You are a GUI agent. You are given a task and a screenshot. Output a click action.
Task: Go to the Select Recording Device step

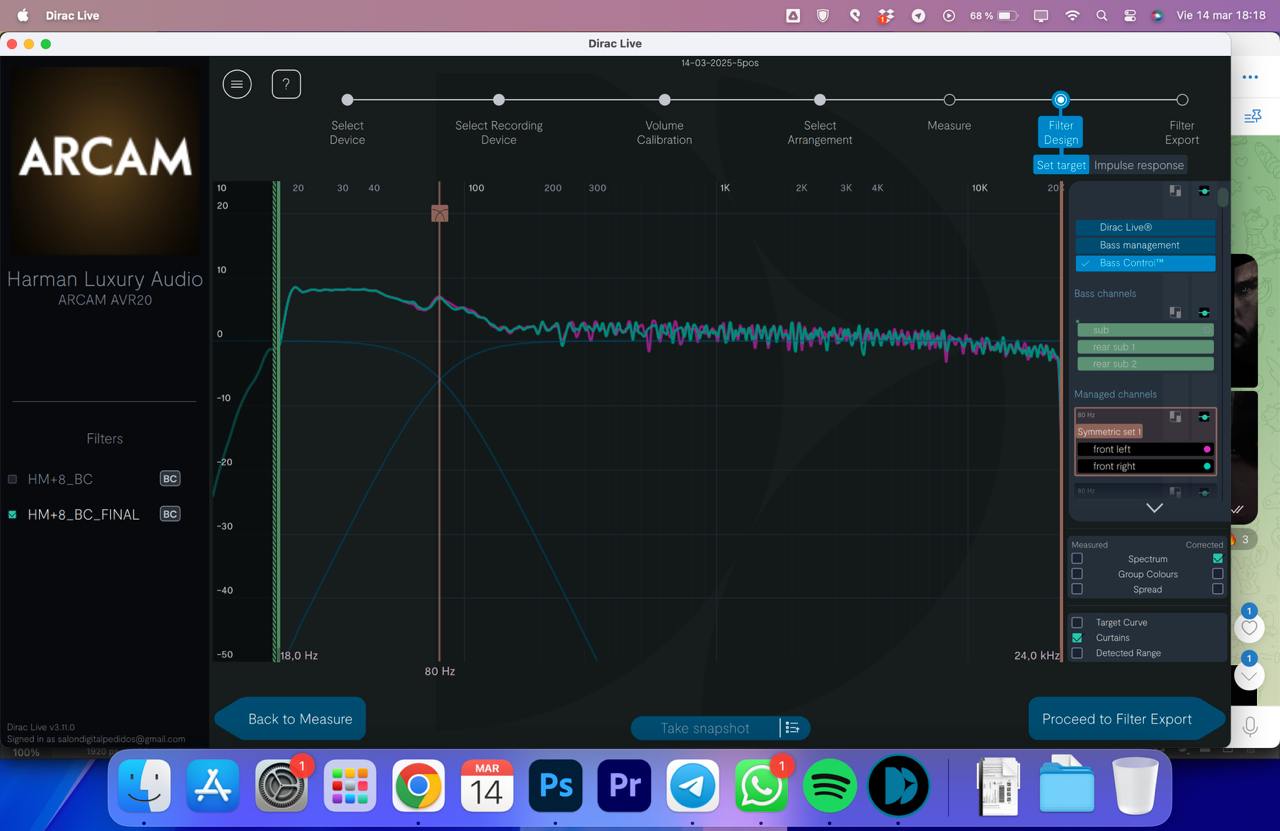[499, 100]
